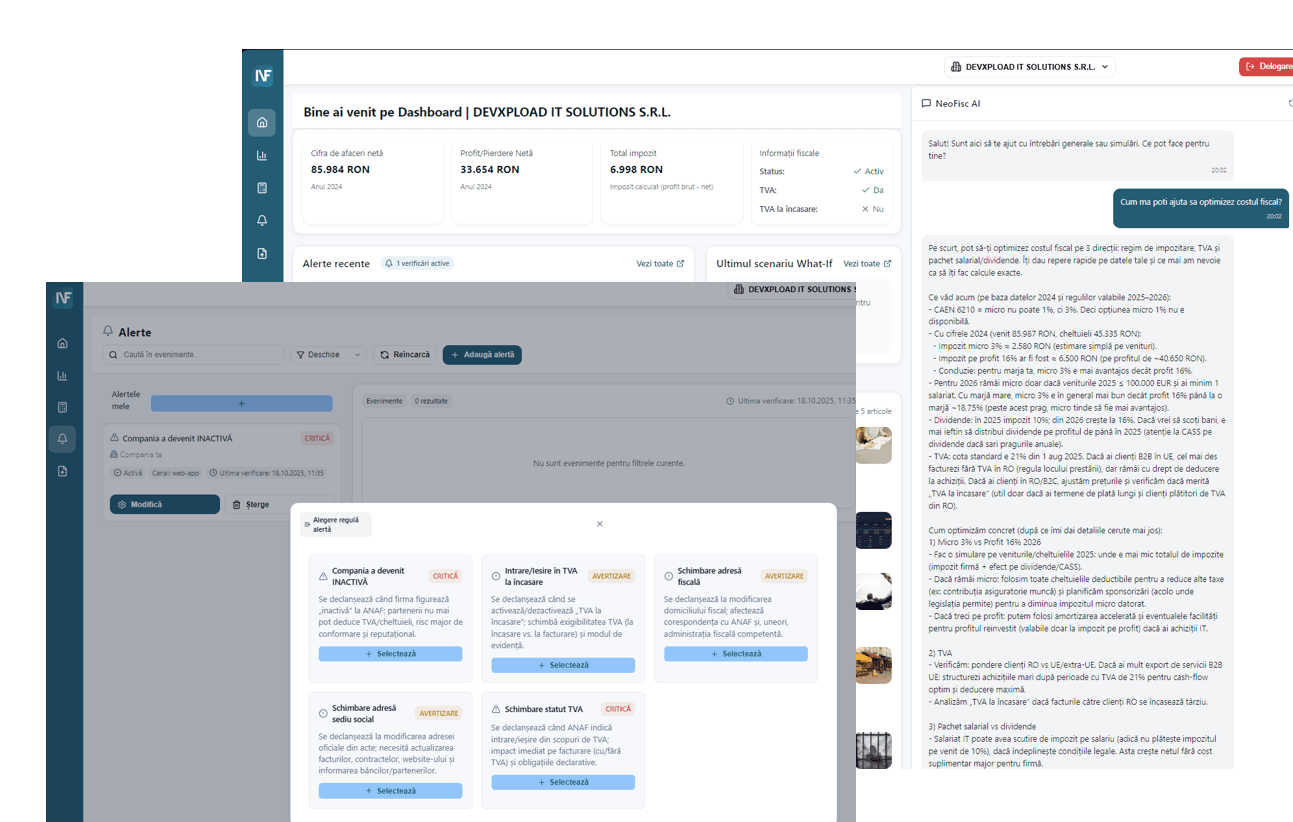Open the bar chart icon in the Dashboard sidebar

tap(262, 155)
